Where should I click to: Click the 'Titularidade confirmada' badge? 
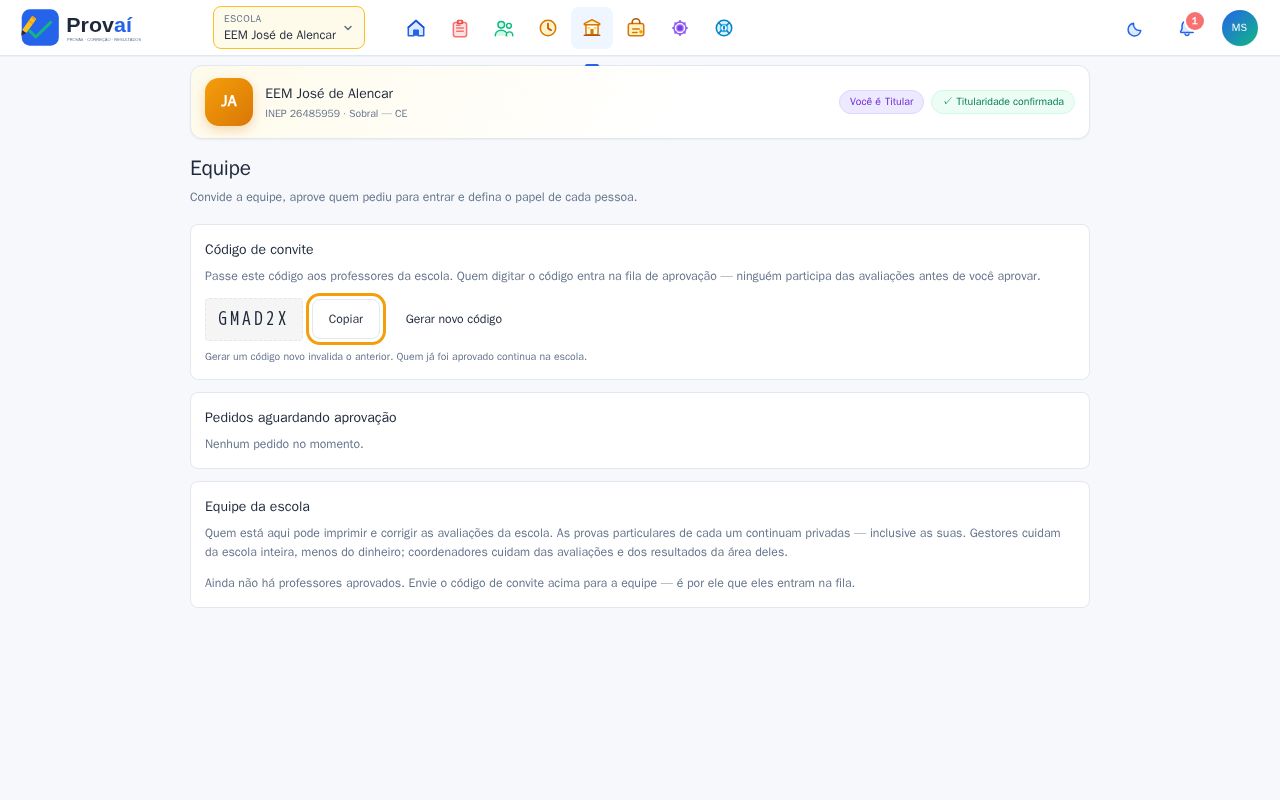pos(1003,102)
